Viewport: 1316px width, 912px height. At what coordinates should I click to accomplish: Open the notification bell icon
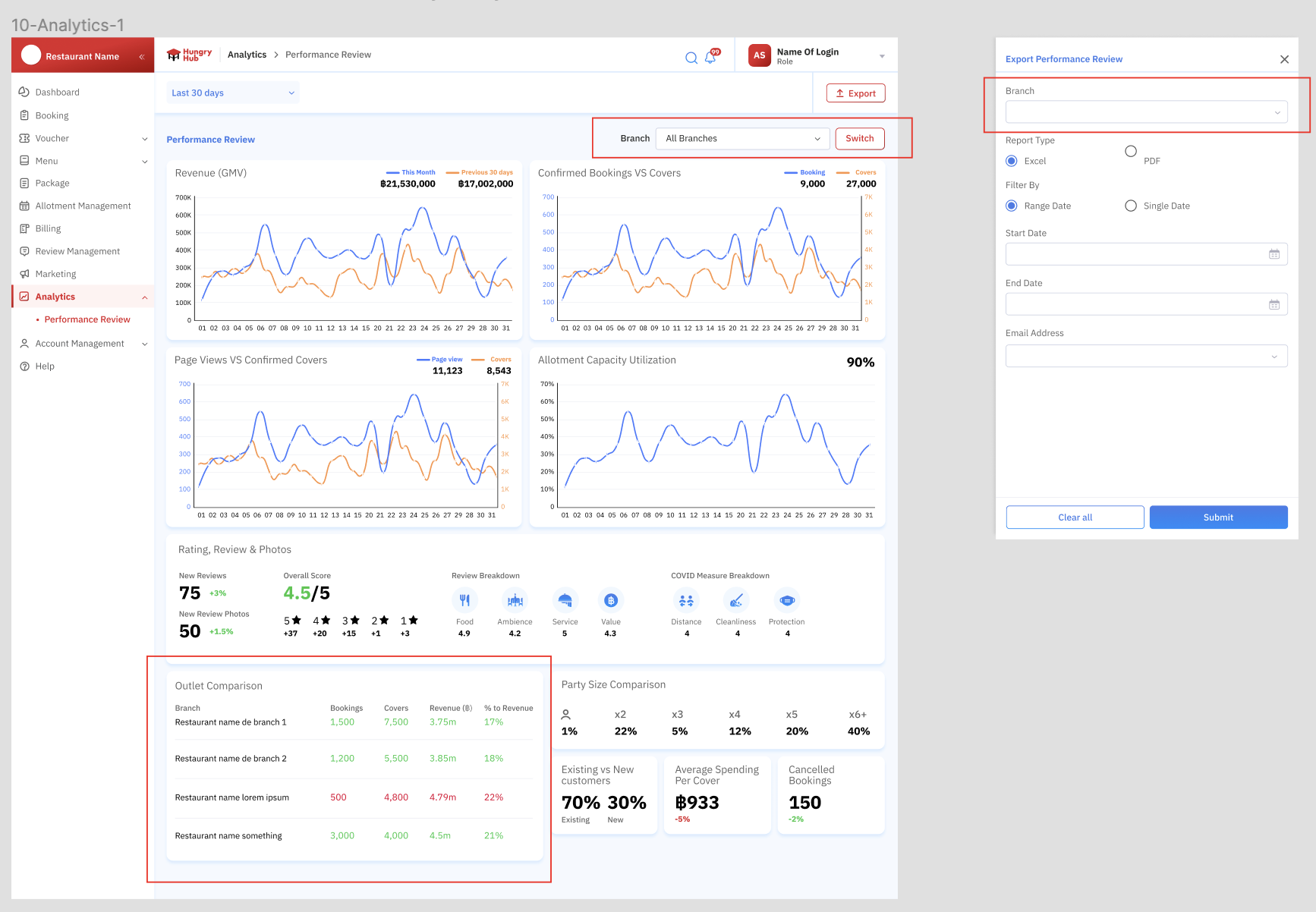(x=710, y=58)
